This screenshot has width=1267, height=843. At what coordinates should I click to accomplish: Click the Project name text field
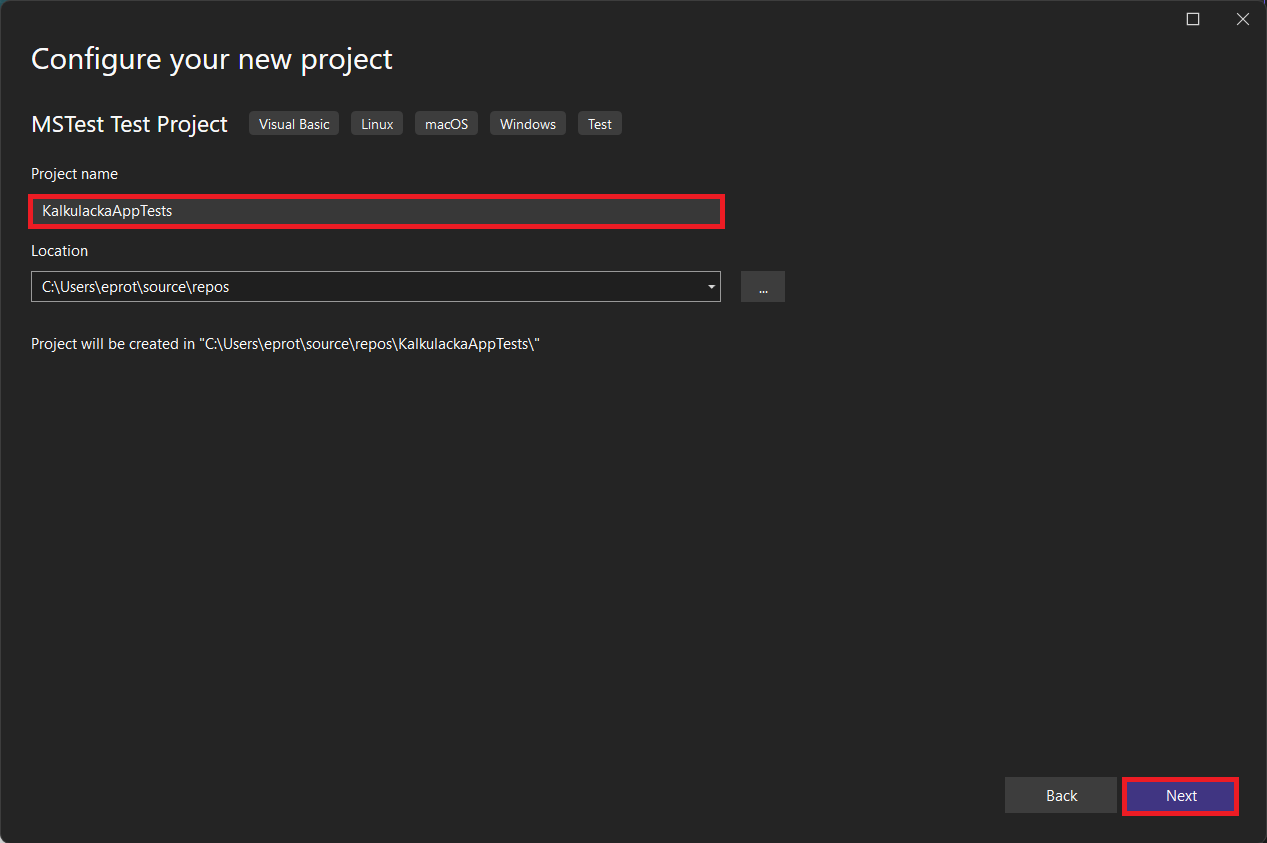376,212
